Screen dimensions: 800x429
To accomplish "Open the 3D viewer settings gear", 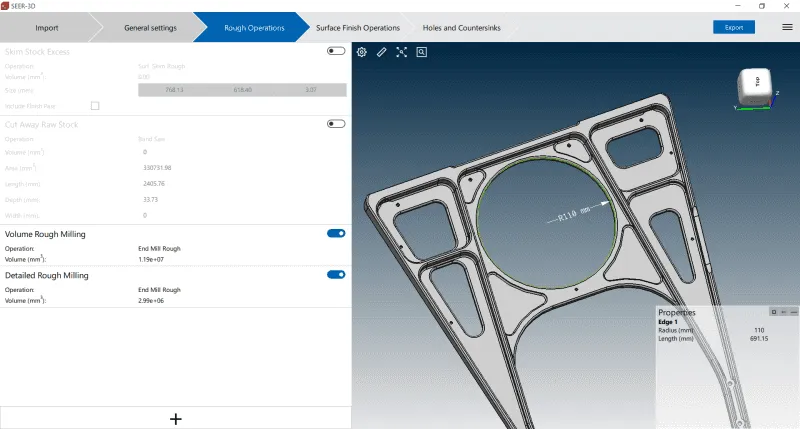I will 362,52.
